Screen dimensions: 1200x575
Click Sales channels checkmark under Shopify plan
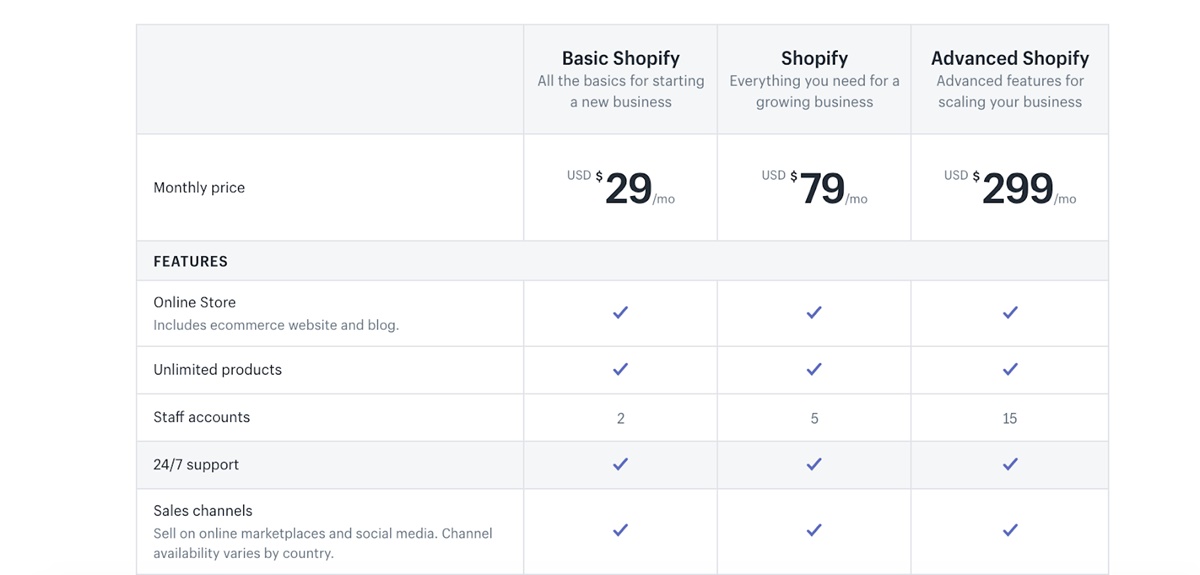click(x=814, y=531)
